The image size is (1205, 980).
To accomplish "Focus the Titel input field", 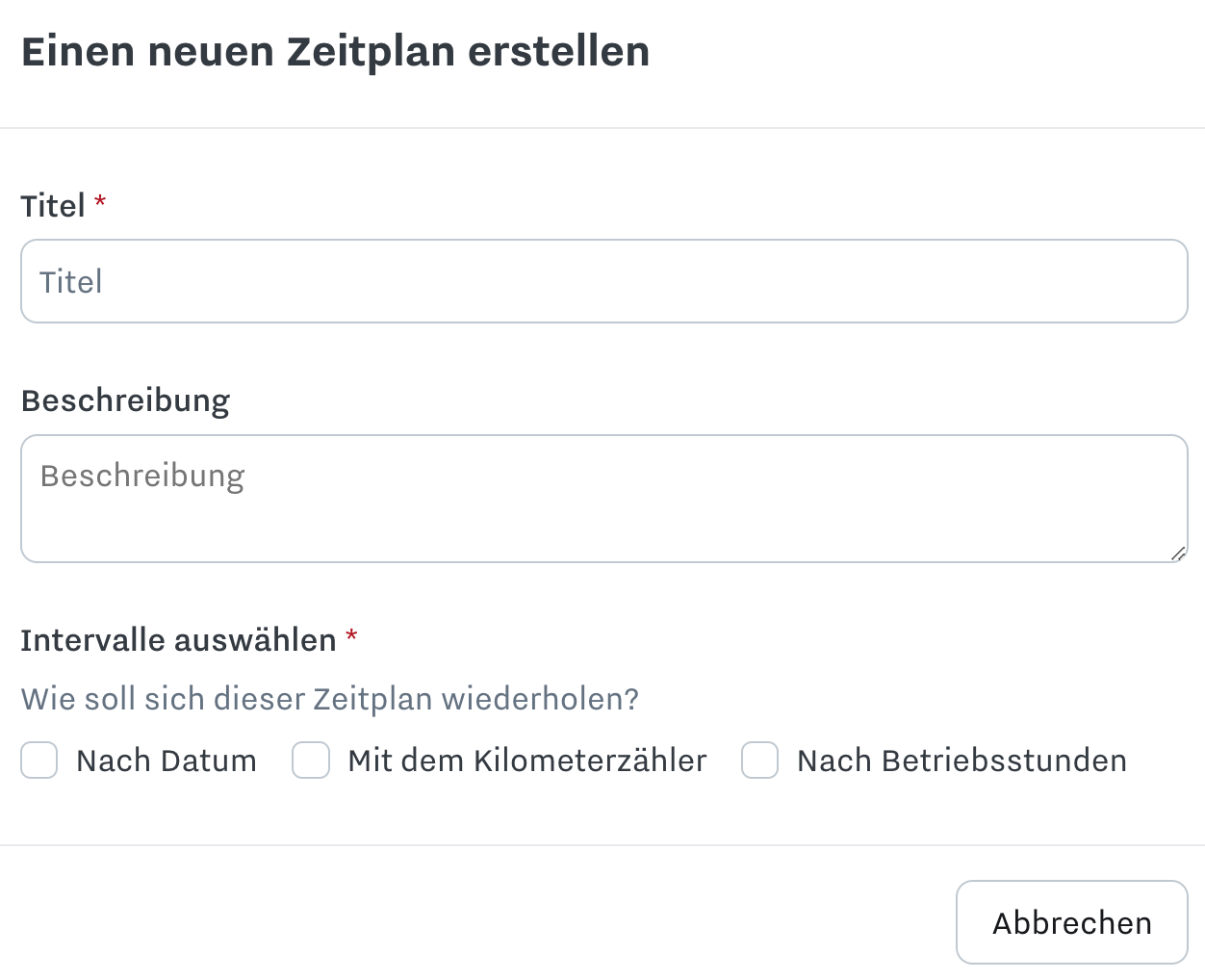I will tap(604, 281).
